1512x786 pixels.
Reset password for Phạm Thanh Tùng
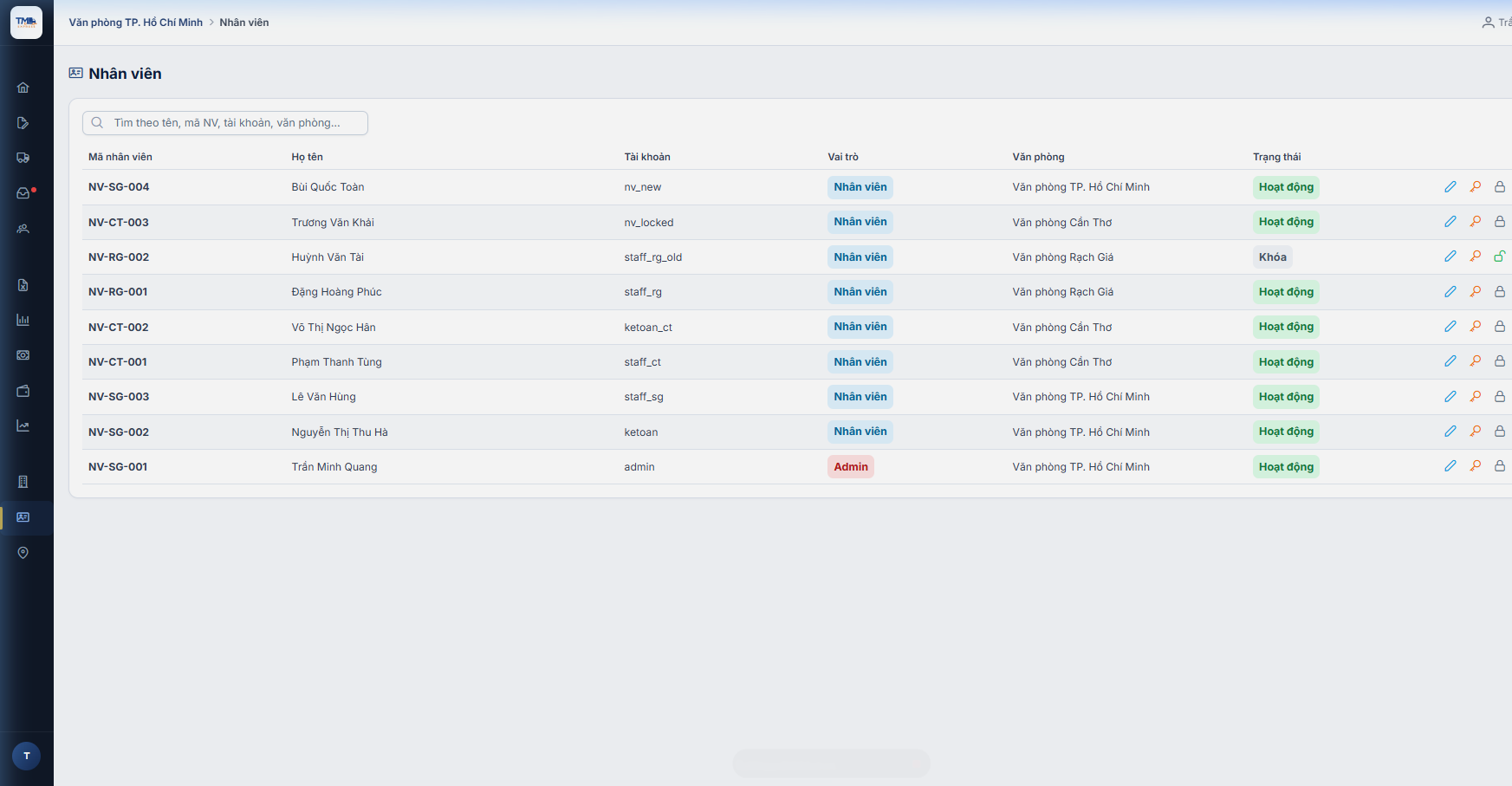point(1476,361)
